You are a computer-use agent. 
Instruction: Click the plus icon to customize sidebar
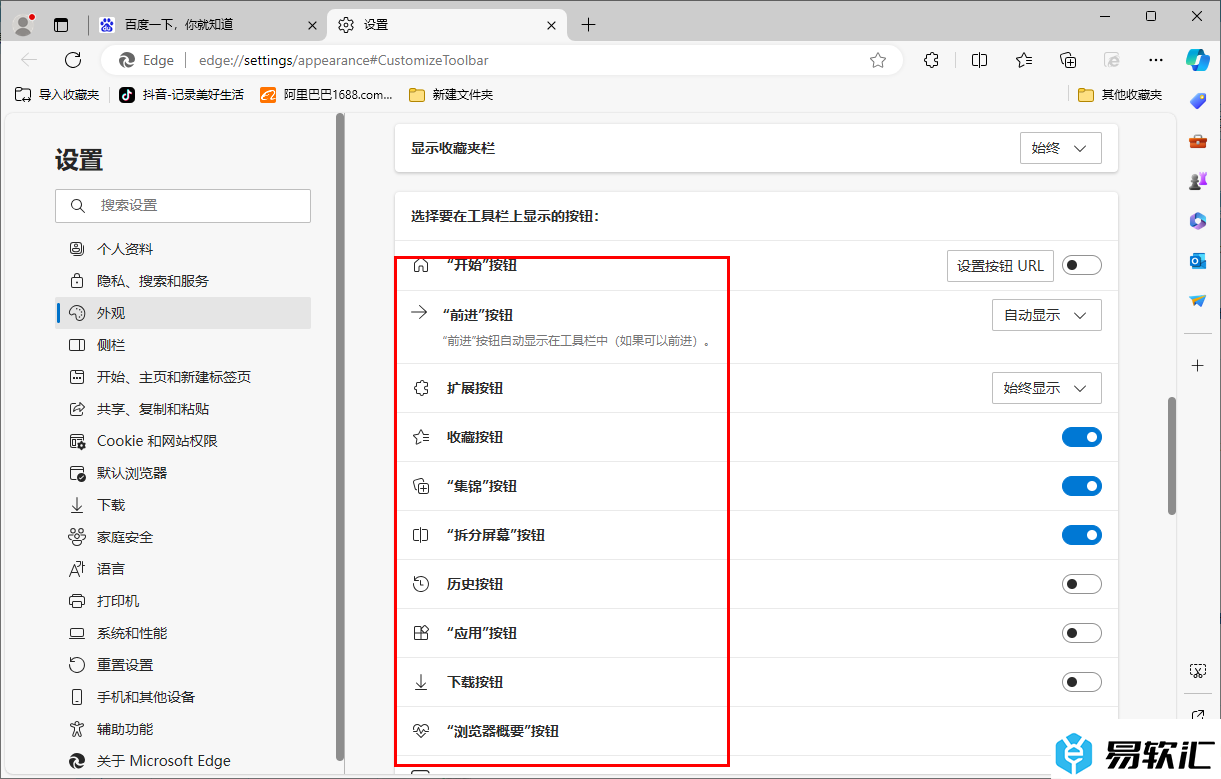click(1198, 366)
